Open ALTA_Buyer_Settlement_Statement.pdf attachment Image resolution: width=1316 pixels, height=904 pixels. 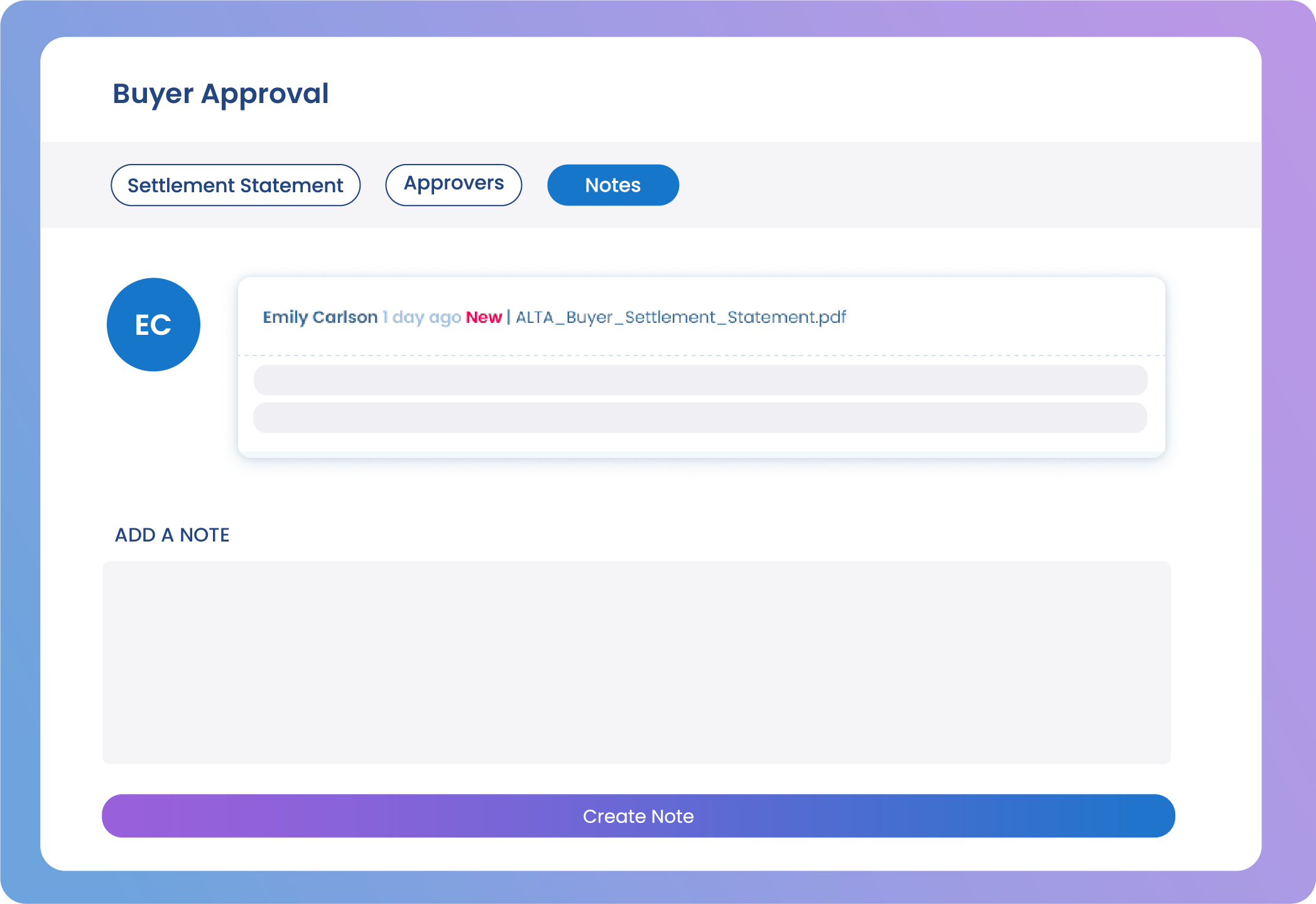(681, 317)
